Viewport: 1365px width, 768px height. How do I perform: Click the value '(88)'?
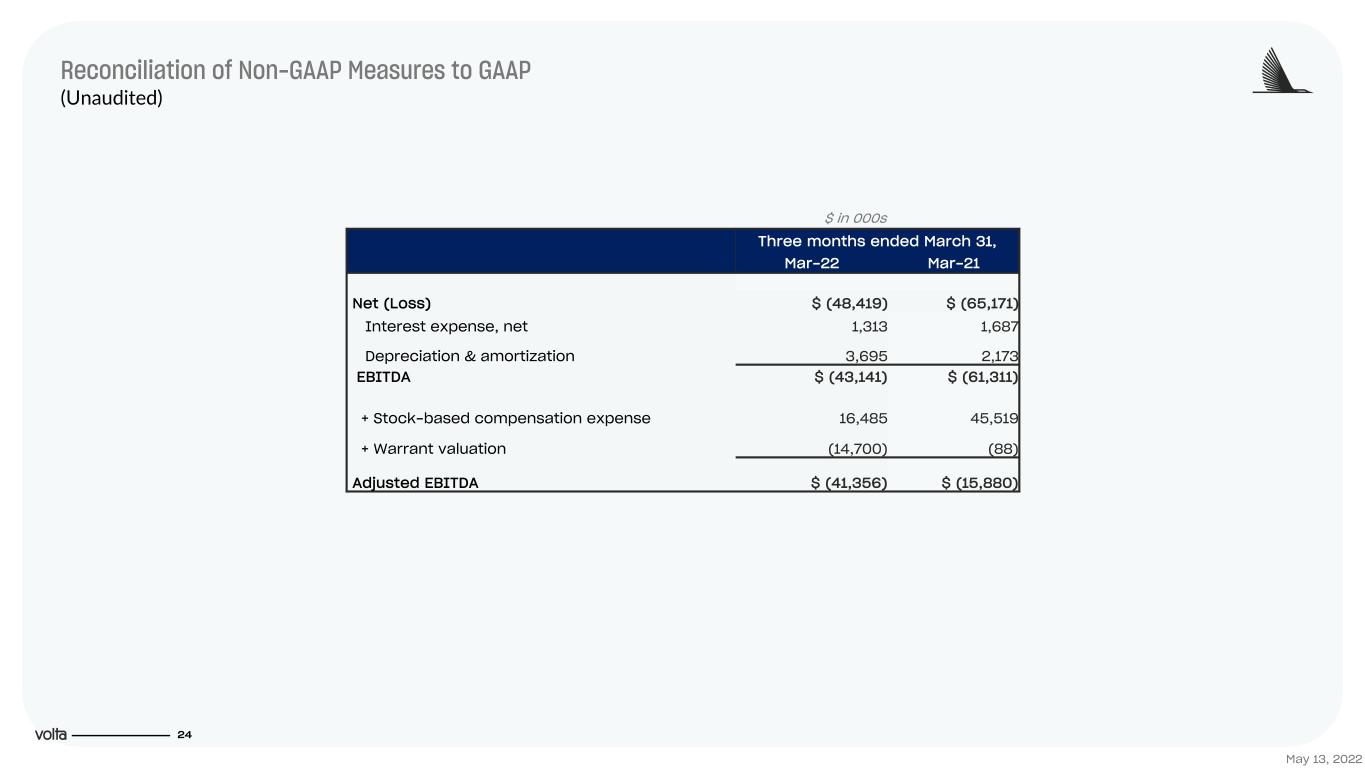coord(1003,448)
